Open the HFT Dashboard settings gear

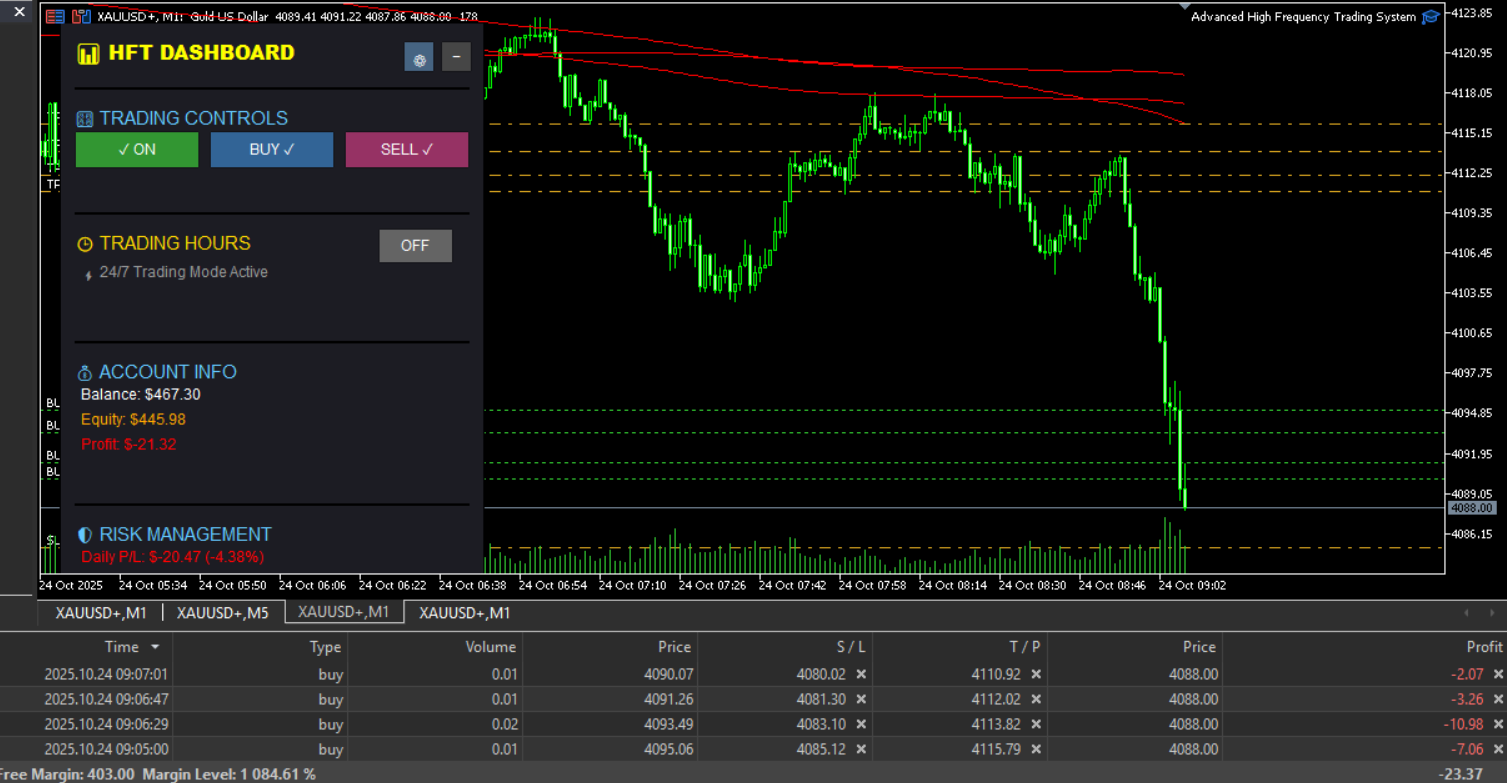[x=419, y=57]
